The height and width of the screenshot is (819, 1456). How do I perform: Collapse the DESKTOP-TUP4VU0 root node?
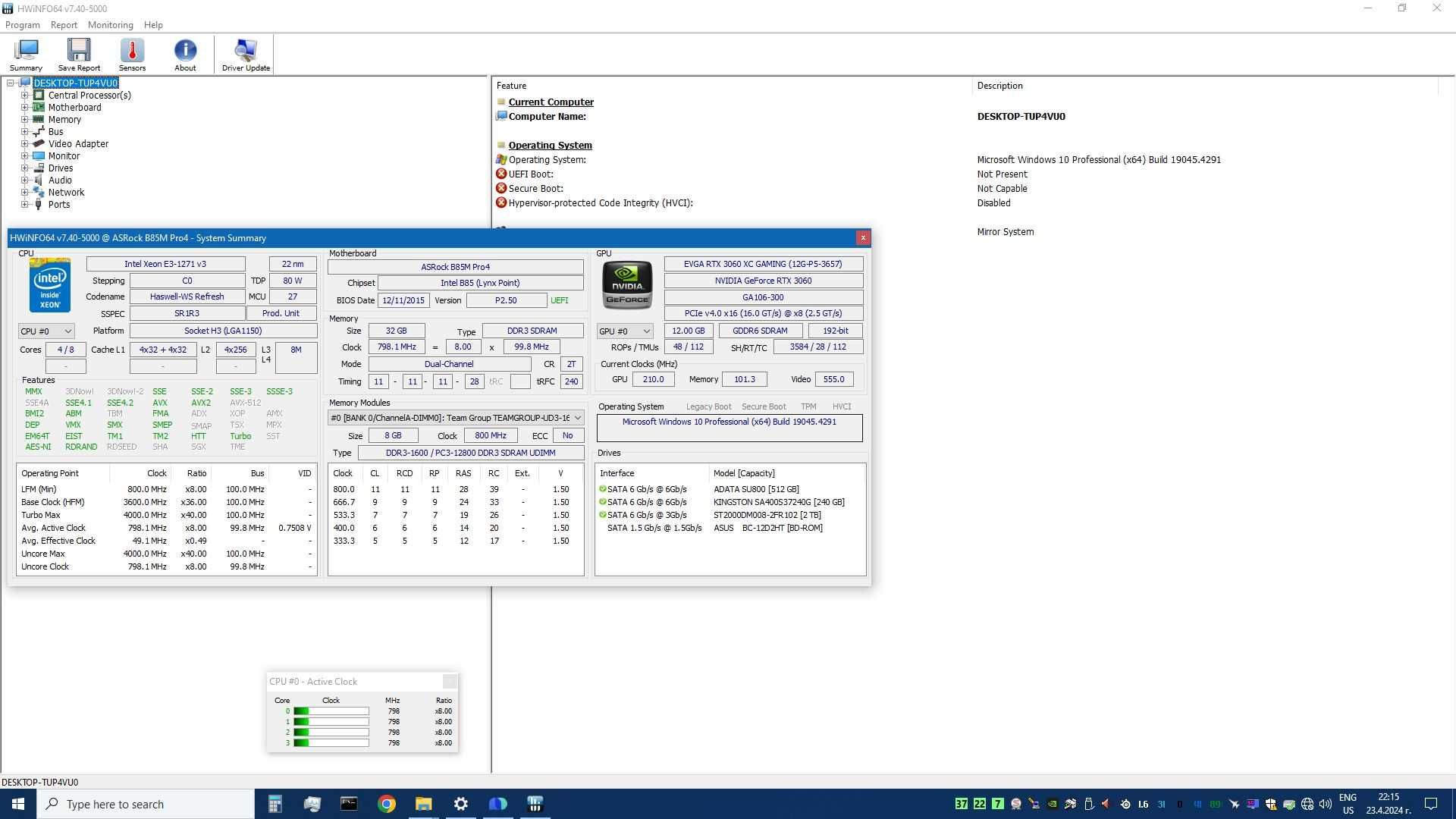pyautogui.click(x=11, y=83)
